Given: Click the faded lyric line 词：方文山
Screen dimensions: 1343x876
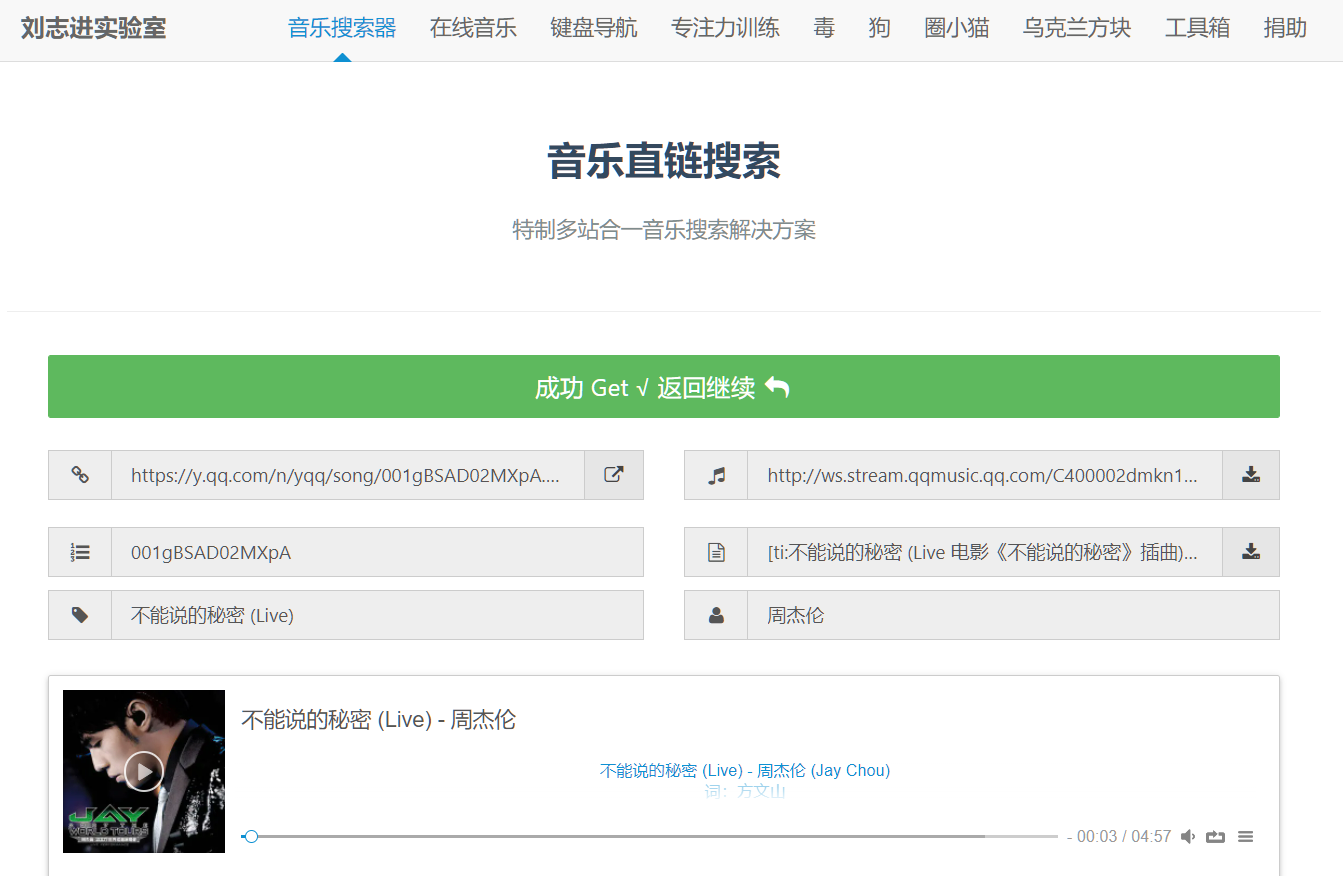Looking at the screenshot, I should tap(745, 791).
